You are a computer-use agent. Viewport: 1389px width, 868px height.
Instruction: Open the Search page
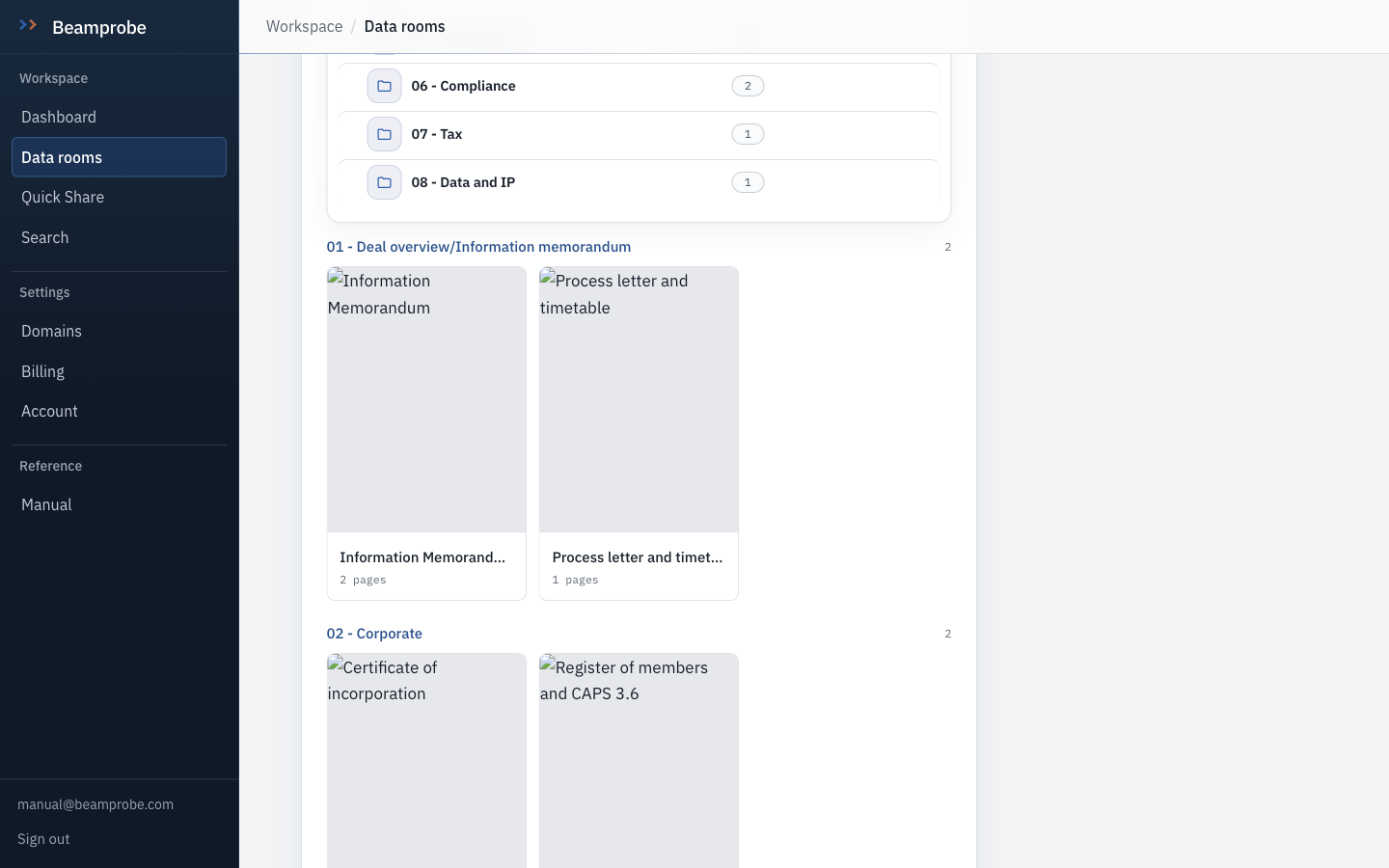(119, 237)
